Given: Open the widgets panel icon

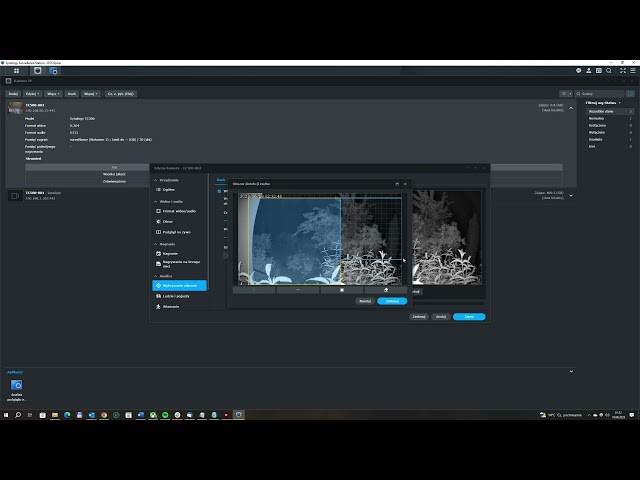Looking at the screenshot, I should click(599, 71).
